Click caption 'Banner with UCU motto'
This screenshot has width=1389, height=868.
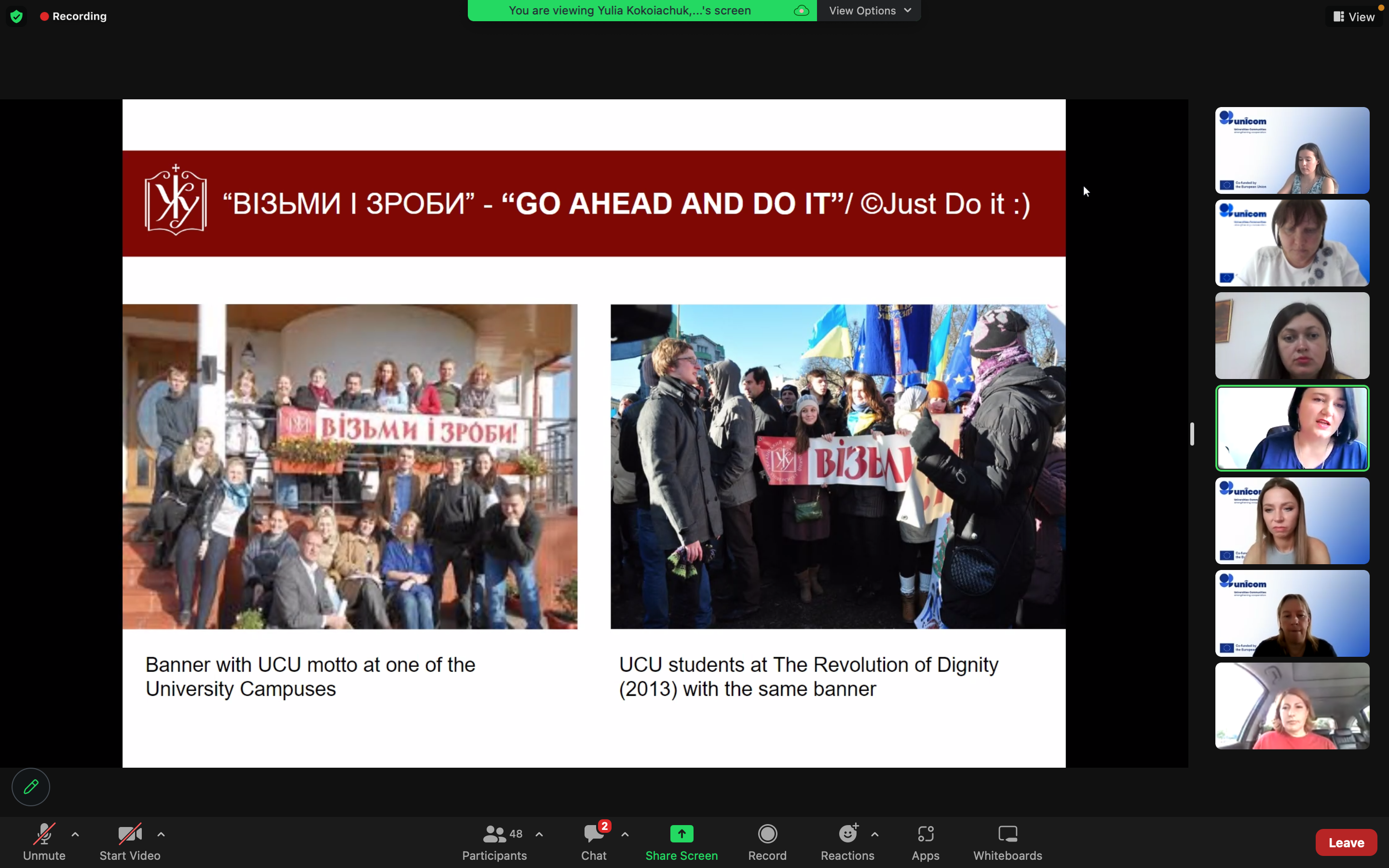[x=310, y=677]
